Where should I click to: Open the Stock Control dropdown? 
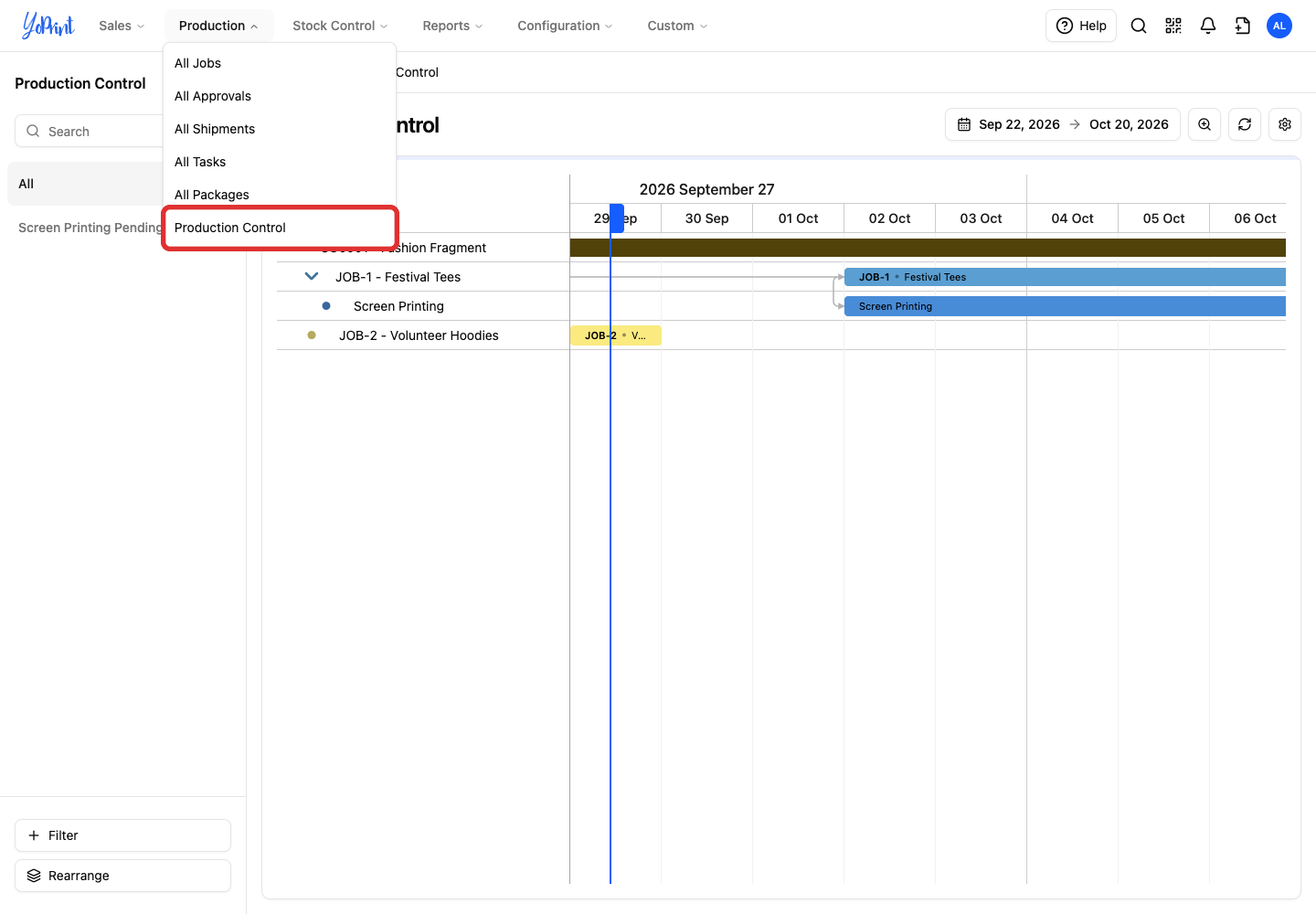(x=340, y=26)
